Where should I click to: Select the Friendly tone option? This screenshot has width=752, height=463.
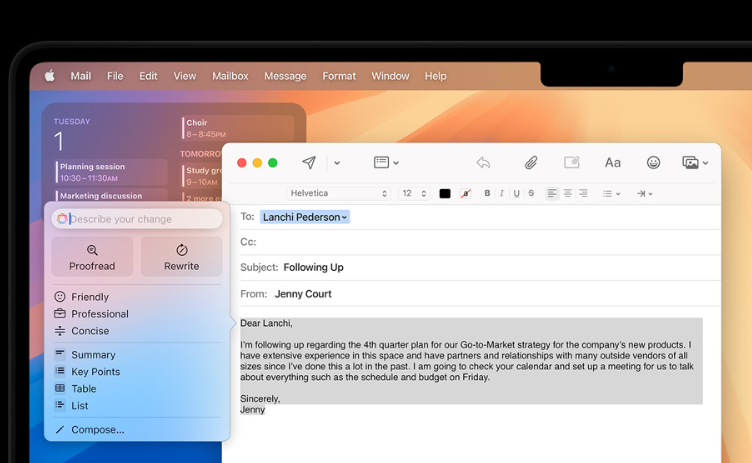[x=89, y=297]
